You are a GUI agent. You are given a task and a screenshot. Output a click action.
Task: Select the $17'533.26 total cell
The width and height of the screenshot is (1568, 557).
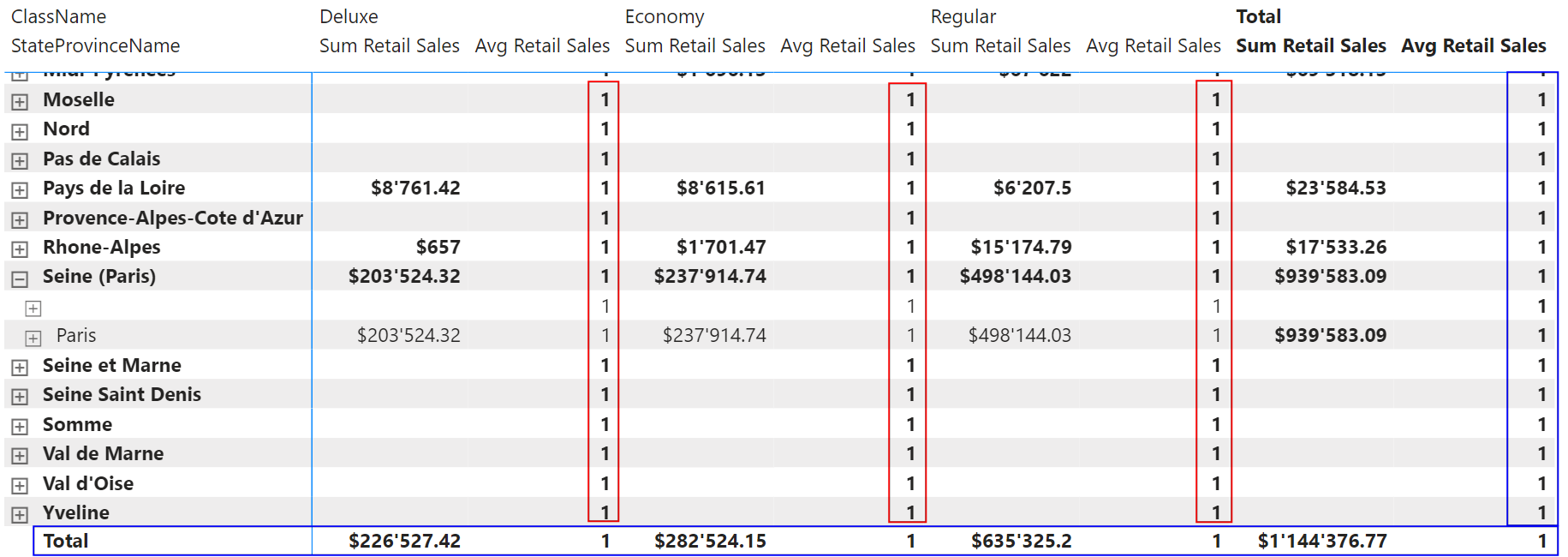(x=1336, y=247)
